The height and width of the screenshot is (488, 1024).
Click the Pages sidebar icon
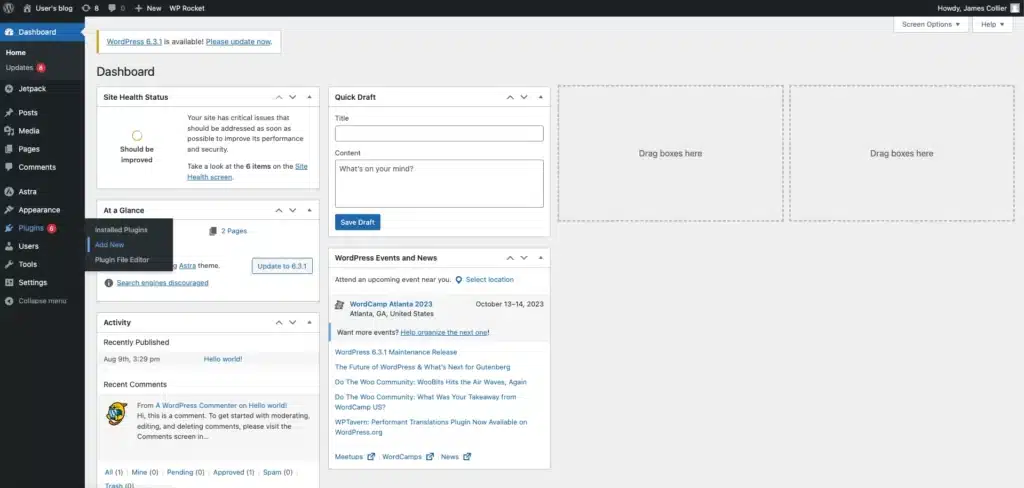(x=8, y=149)
